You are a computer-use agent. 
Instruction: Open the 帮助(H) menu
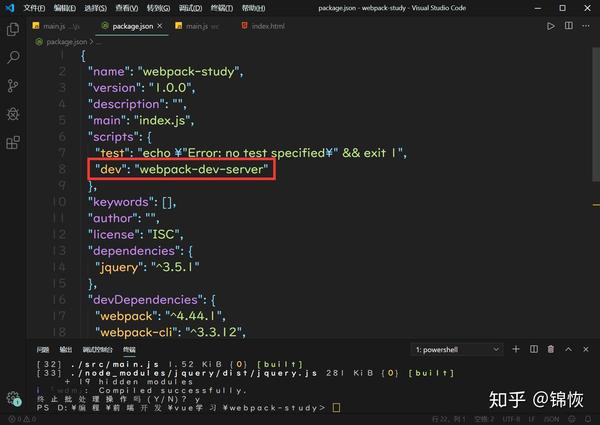(x=253, y=8)
